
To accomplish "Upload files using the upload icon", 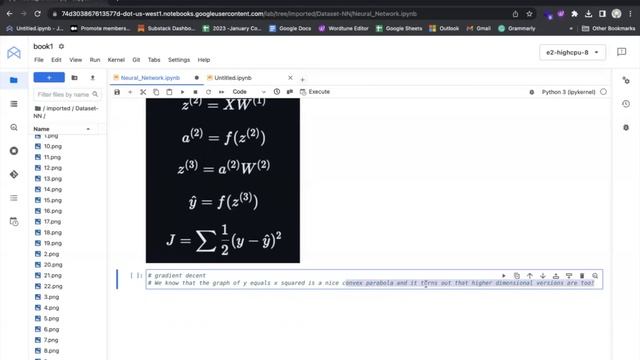I will [93, 78].
